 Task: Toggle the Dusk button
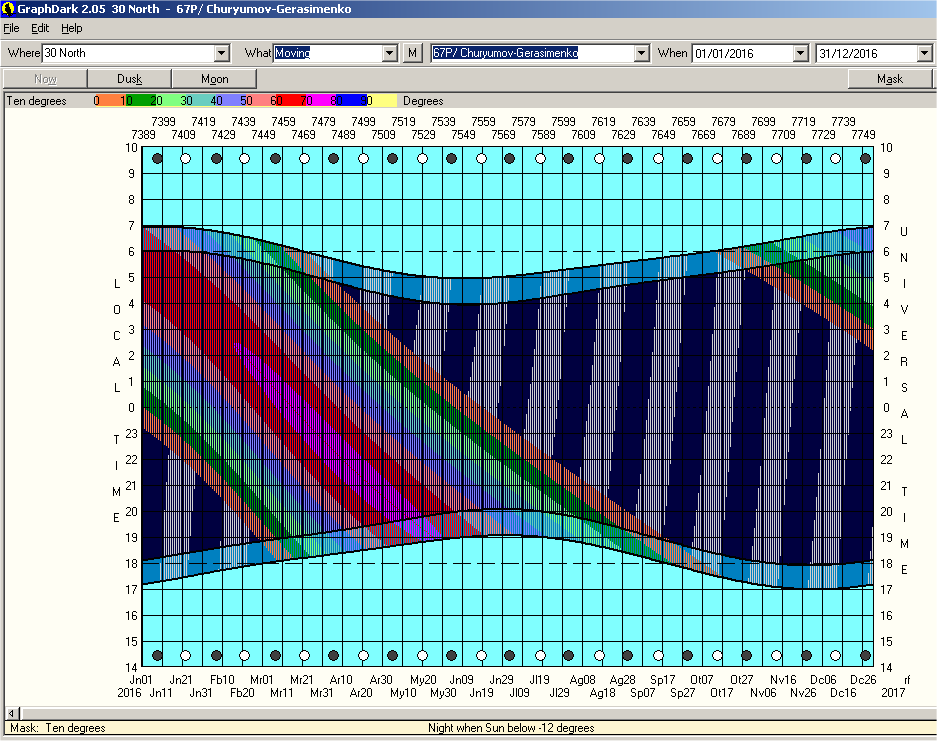130,79
